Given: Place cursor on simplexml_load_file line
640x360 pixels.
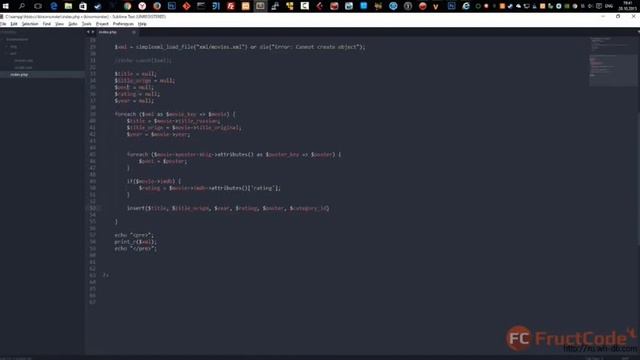Looking at the screenshot, I should coord(240,47).
